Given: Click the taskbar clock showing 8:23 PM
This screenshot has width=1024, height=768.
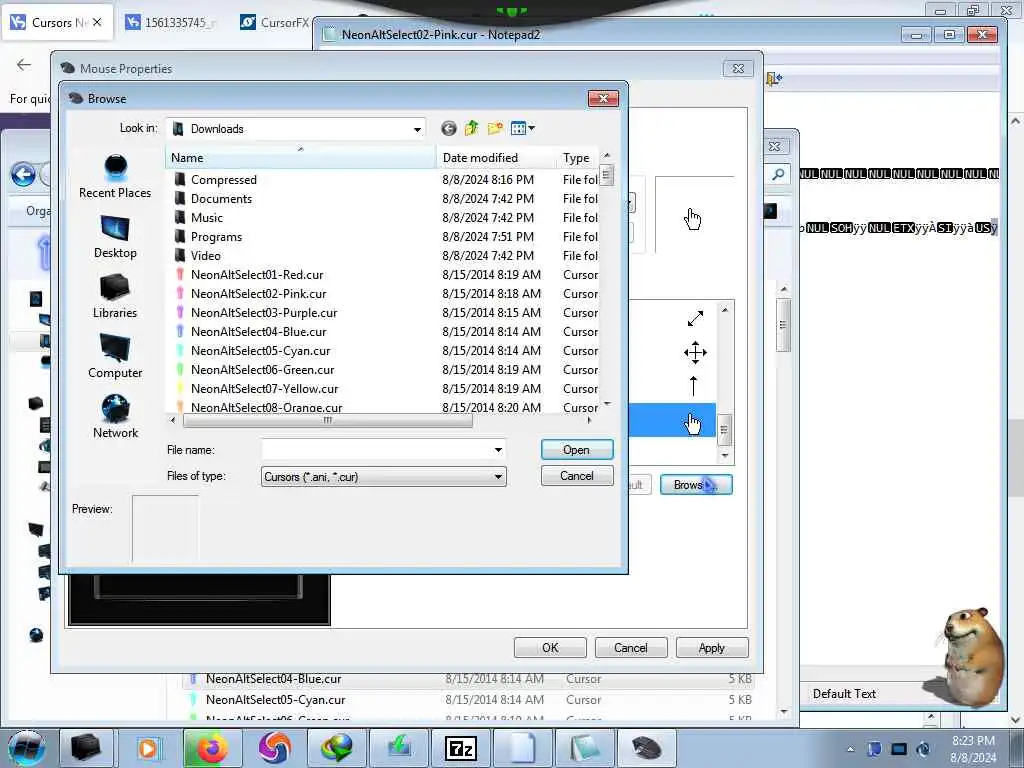Looking at the screenshot, I should [973, 749].
